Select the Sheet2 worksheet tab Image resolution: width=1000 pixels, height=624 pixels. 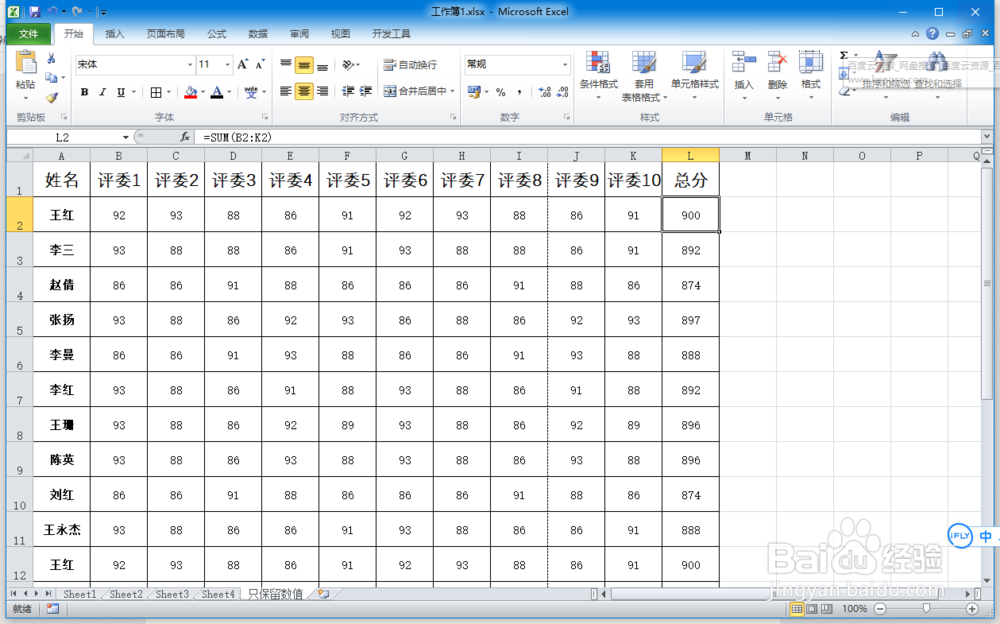126,594
